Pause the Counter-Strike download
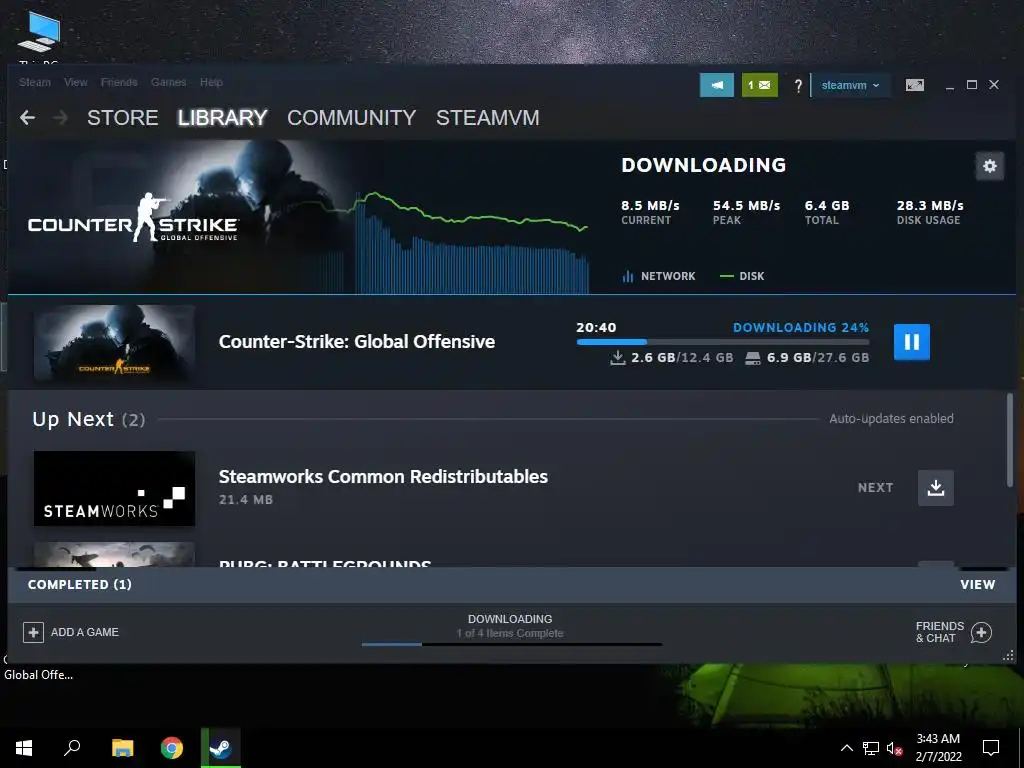The width and height of the screenshot is (1024, 768). [x=912, y=342]
